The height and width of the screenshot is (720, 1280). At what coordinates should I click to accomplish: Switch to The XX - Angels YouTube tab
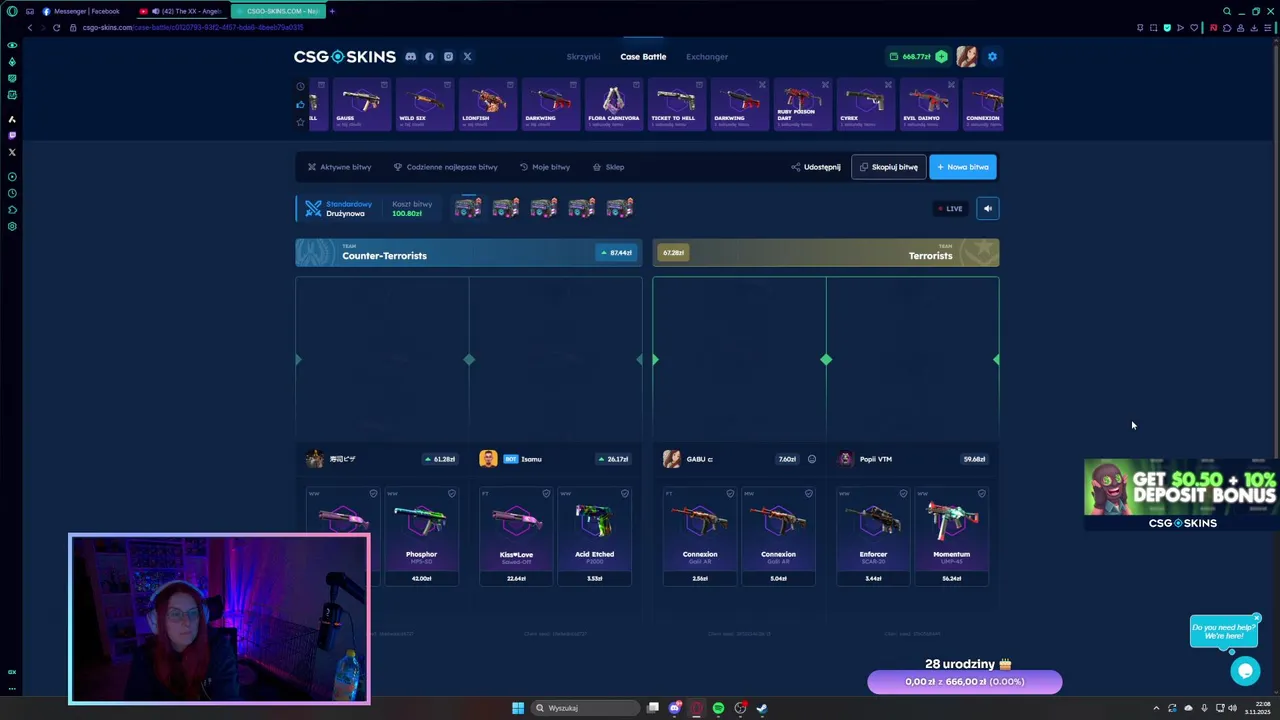pos(182,11)
